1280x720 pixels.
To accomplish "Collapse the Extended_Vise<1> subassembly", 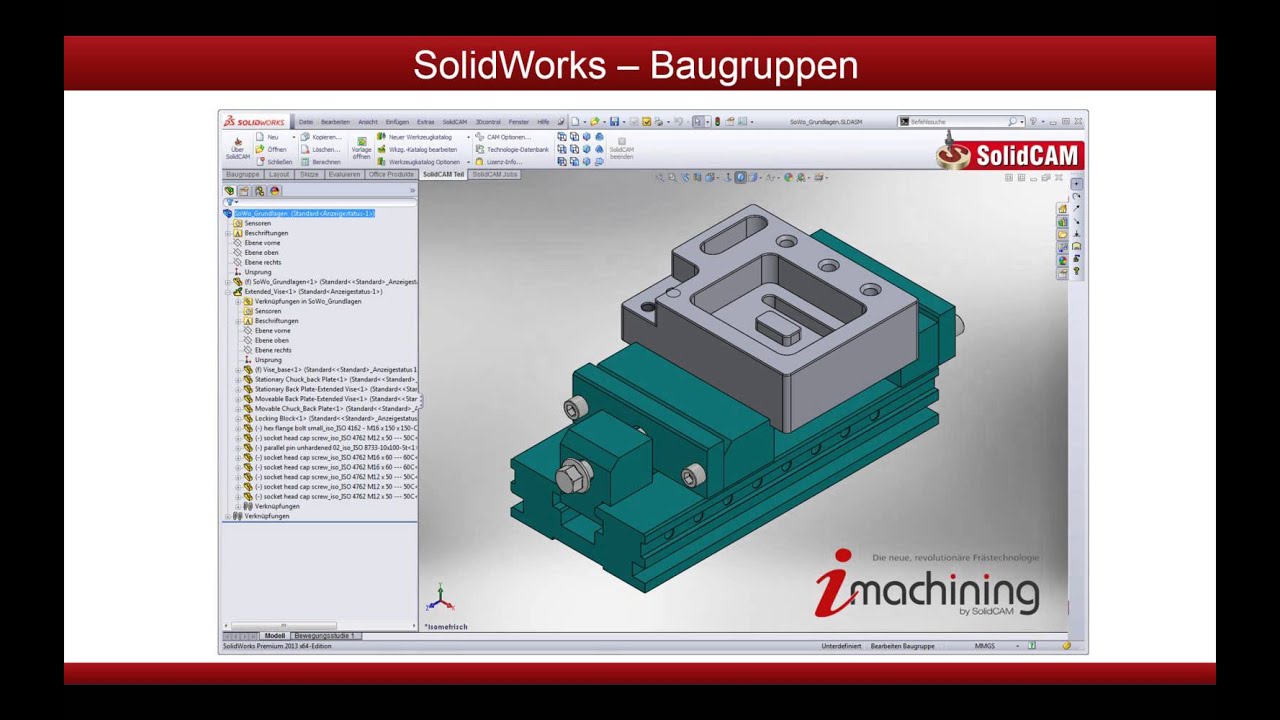I will 228,292.
